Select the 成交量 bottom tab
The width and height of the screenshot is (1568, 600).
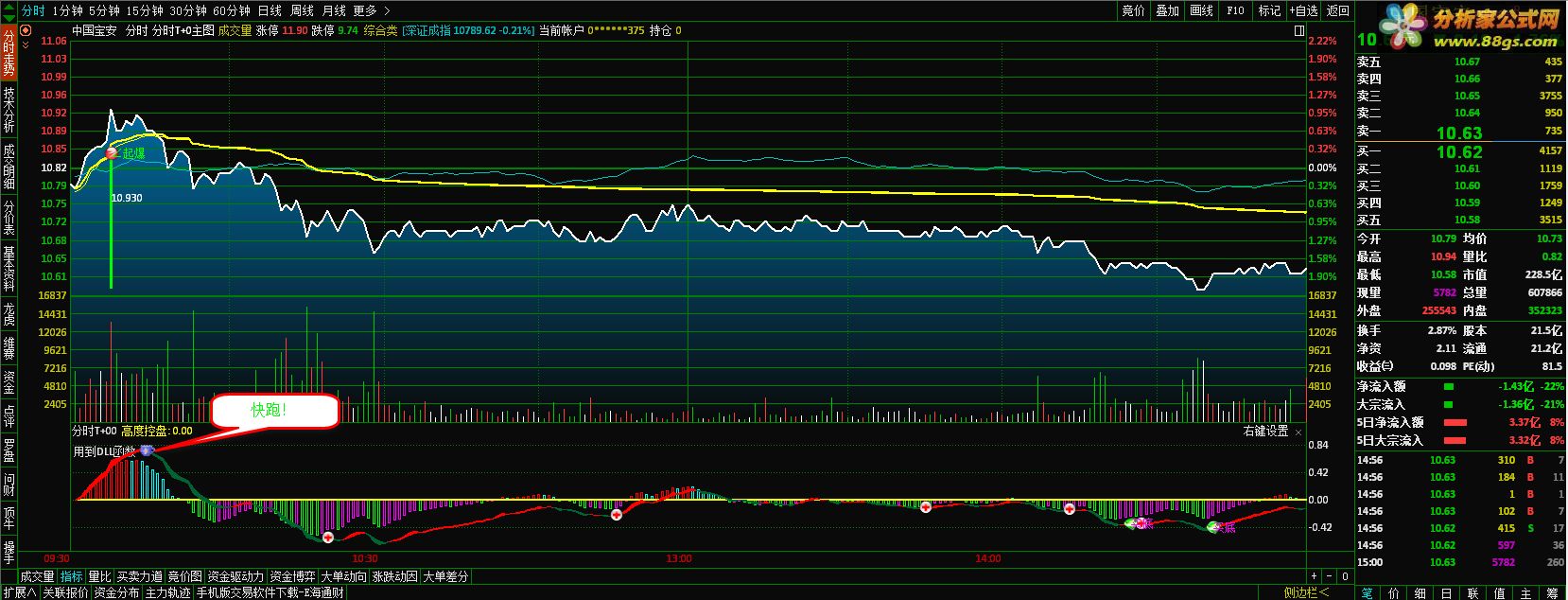coord(38,576)
